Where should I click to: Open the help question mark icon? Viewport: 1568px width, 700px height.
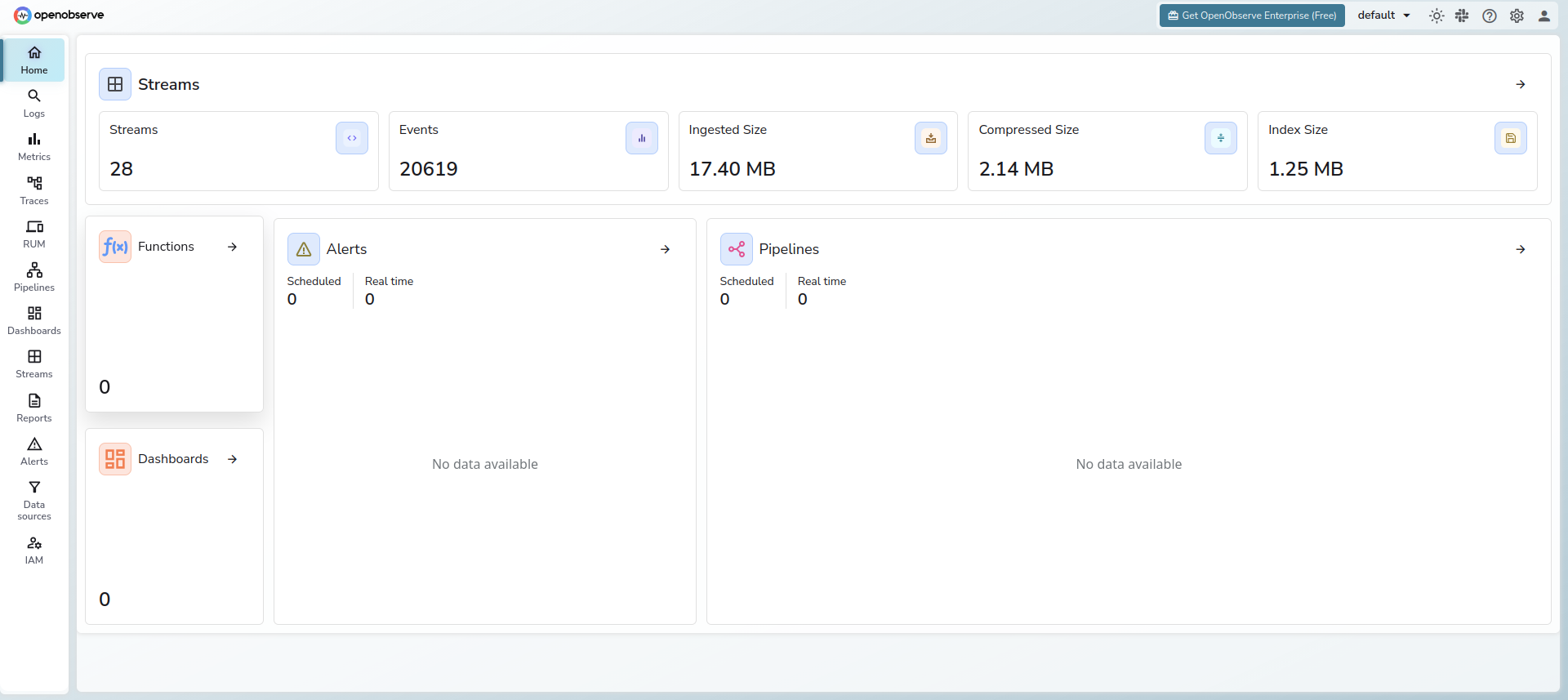coord(1490,16)
